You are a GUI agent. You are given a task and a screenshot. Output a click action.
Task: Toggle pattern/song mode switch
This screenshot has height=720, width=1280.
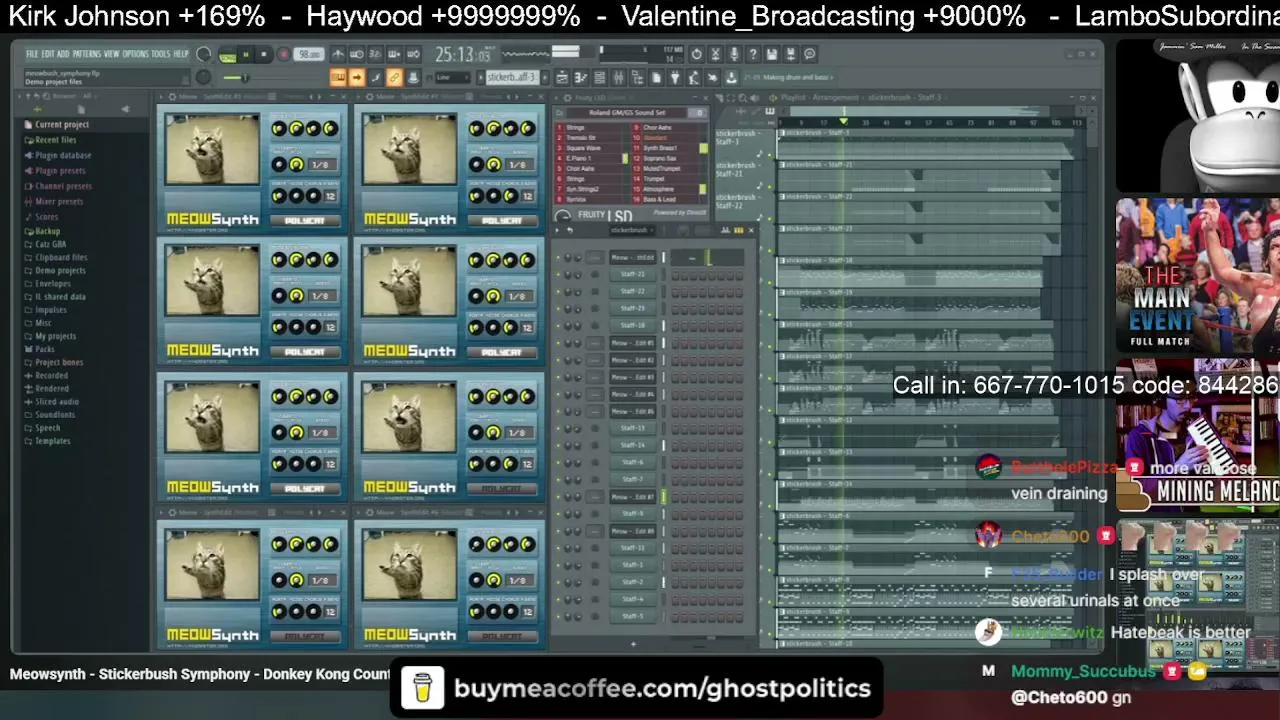(227, 55)
